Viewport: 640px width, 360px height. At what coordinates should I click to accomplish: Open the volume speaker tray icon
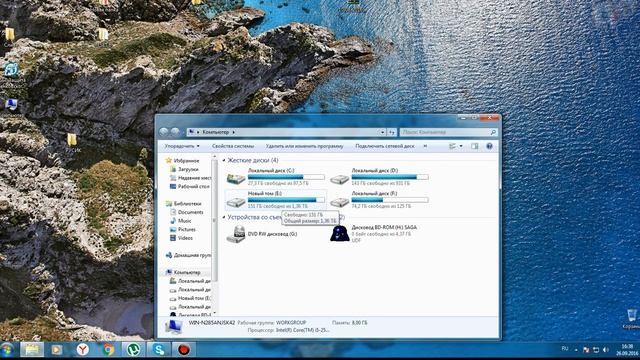(606, 350)
